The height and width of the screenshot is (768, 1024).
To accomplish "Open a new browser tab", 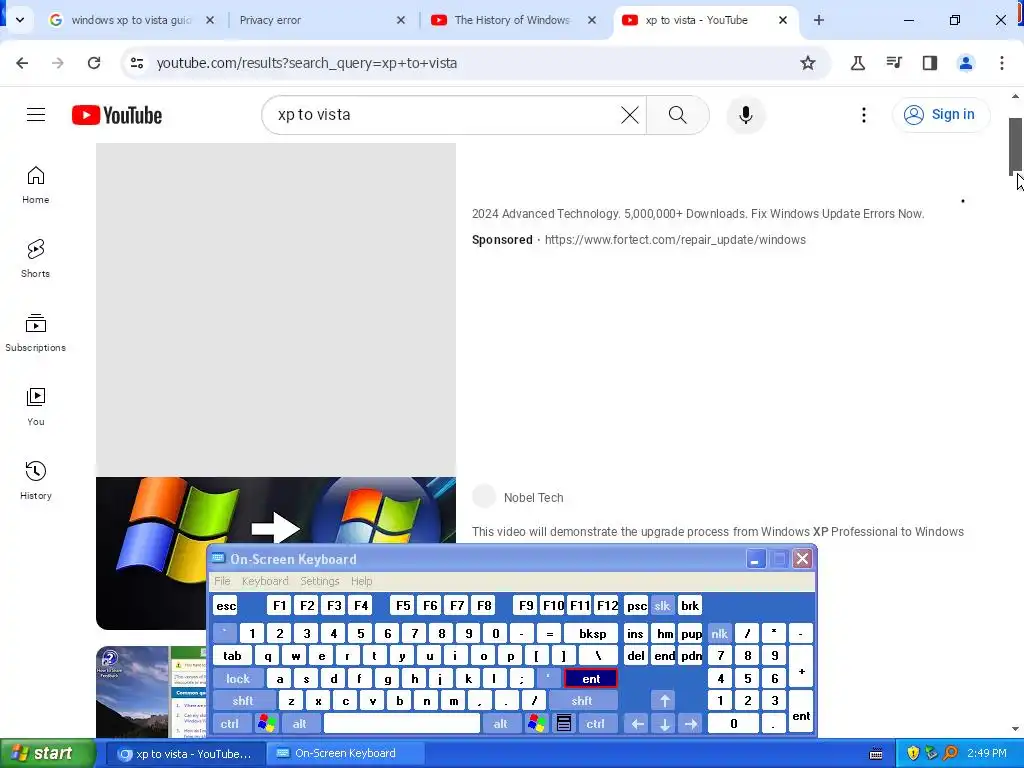I will pyautogui.click(x=818, y=20).
